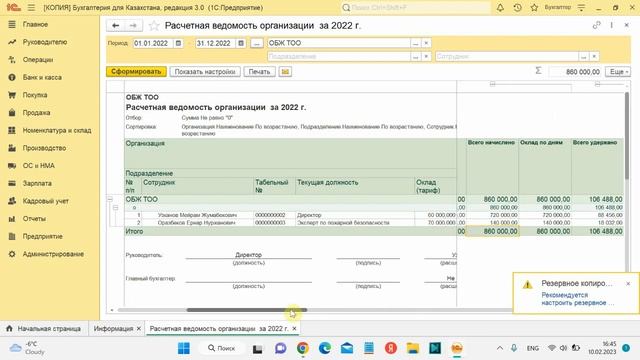Click the Печать button
640x360 pixels.
260,72
